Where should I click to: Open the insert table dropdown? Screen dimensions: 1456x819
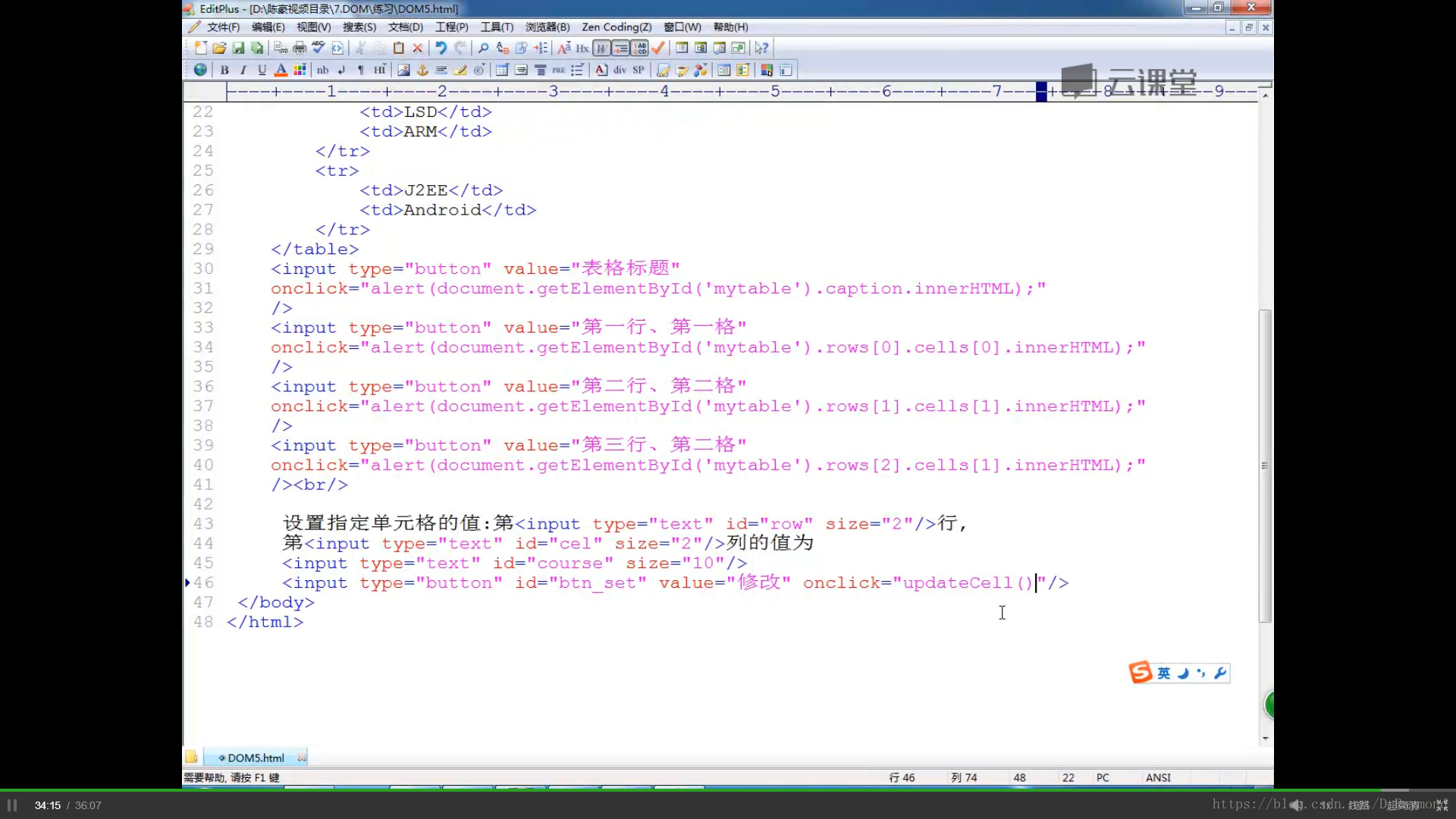tap(502, 70)
